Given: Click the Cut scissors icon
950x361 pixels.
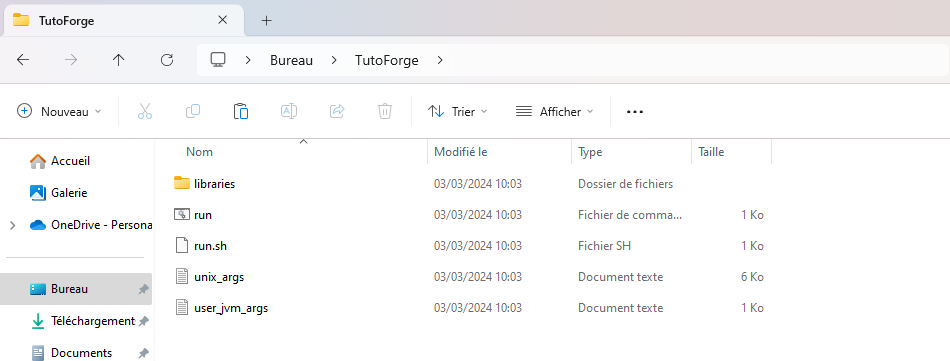Looking at the screenshot, I should click(x=145, y=111).
